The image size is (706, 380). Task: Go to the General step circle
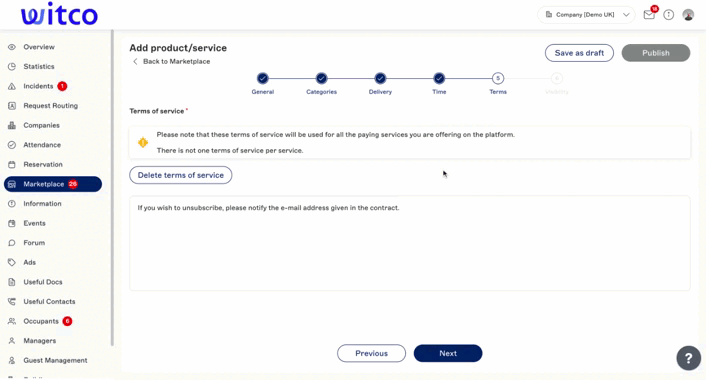pyautogui.click(x=262, y=78)
